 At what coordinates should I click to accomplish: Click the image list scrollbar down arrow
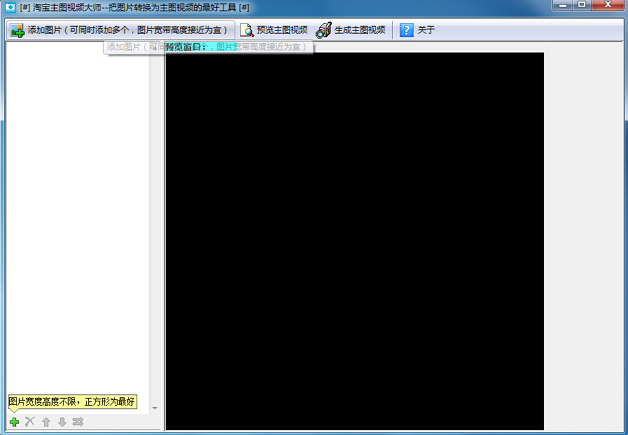(155, 408)
